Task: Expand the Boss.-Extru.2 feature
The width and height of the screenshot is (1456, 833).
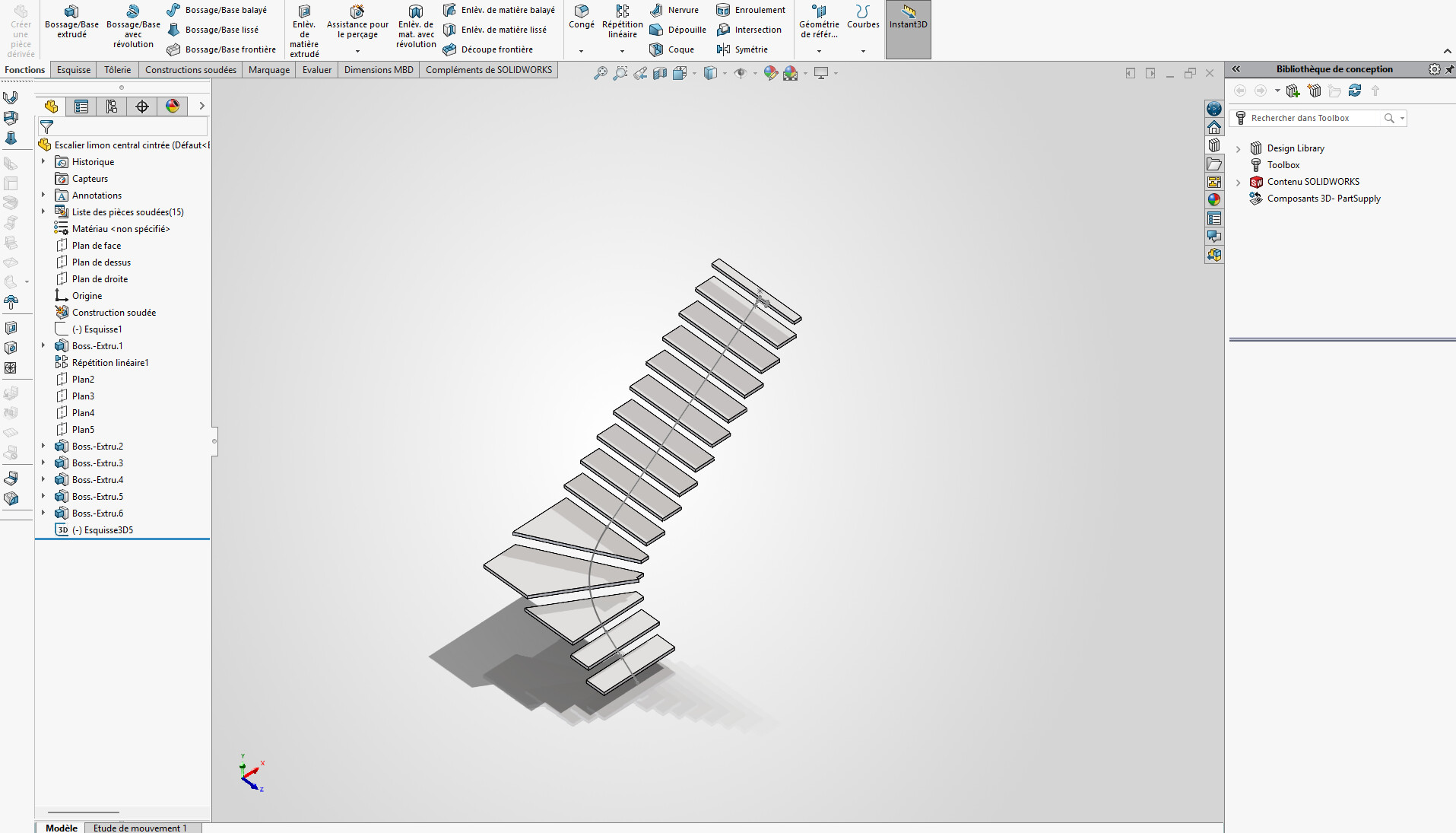Action: (x=43, y=447)
